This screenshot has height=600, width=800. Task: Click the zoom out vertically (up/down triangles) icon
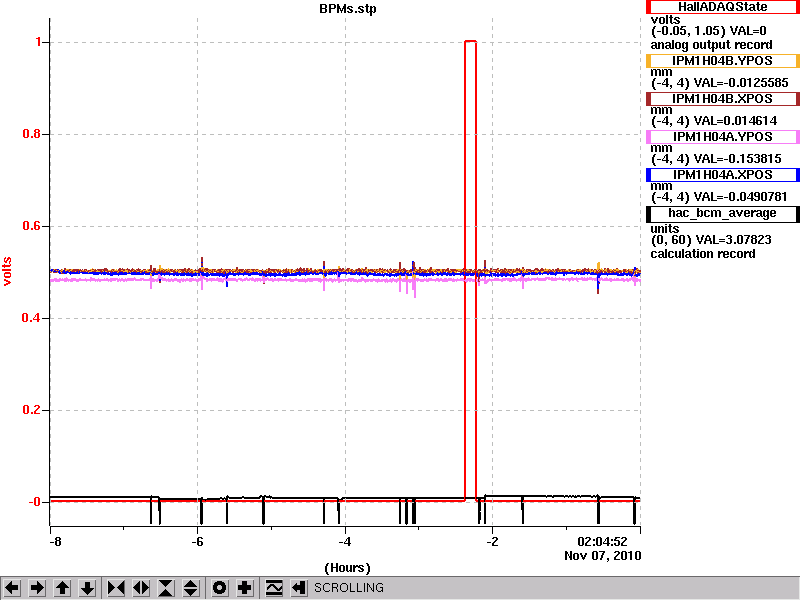191,588
